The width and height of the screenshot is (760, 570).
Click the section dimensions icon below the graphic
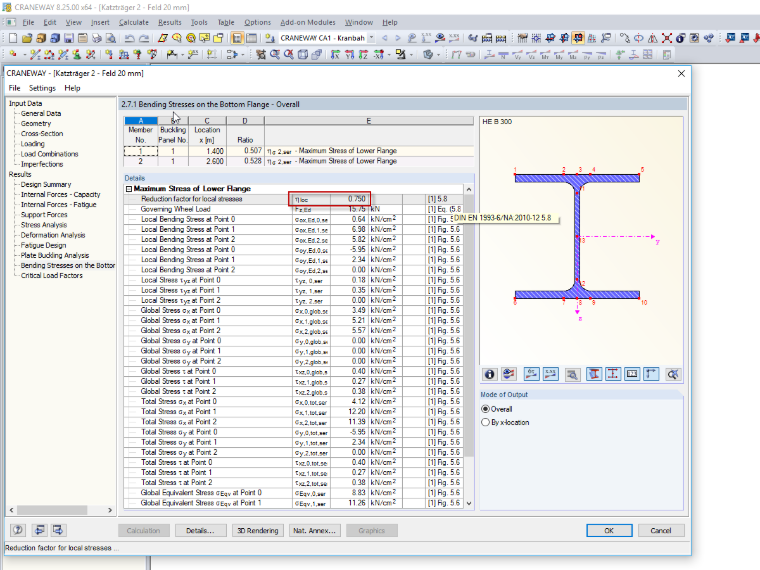613,374
